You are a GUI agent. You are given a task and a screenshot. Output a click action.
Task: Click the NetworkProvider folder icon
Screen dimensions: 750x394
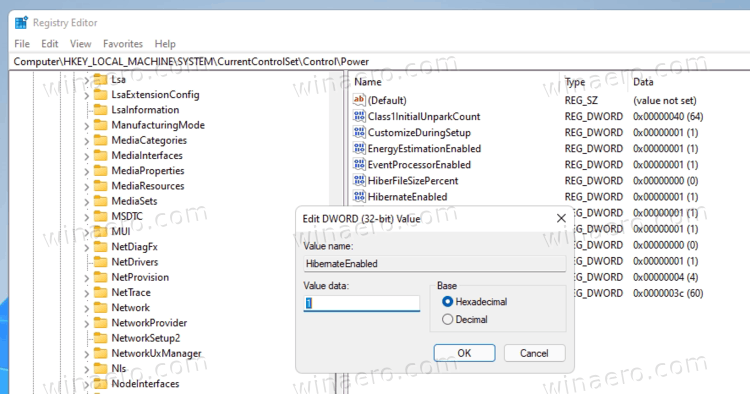pyautogui.click(x=100, y=323)
